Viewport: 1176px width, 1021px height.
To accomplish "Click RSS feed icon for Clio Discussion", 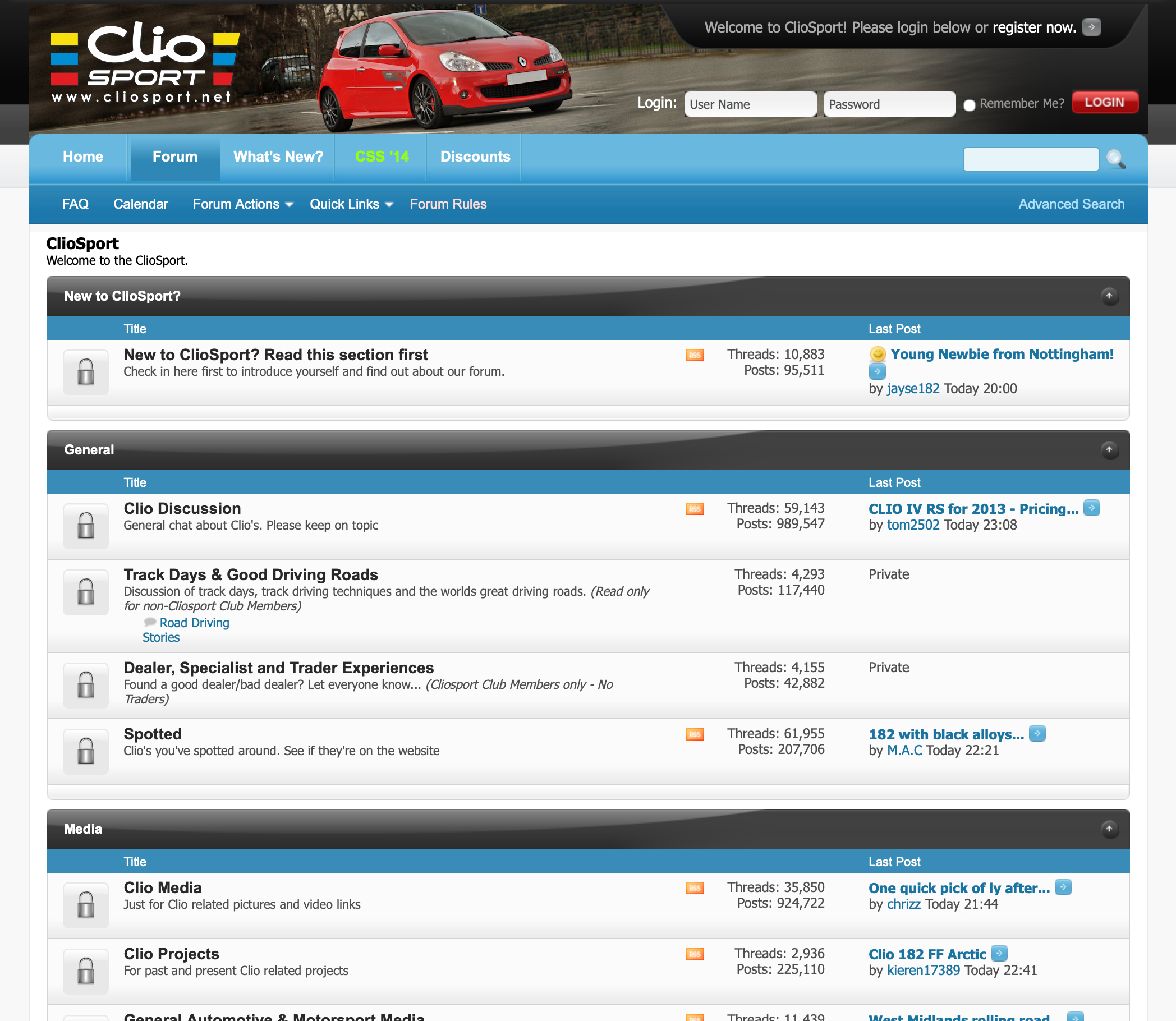I will 695,509.
